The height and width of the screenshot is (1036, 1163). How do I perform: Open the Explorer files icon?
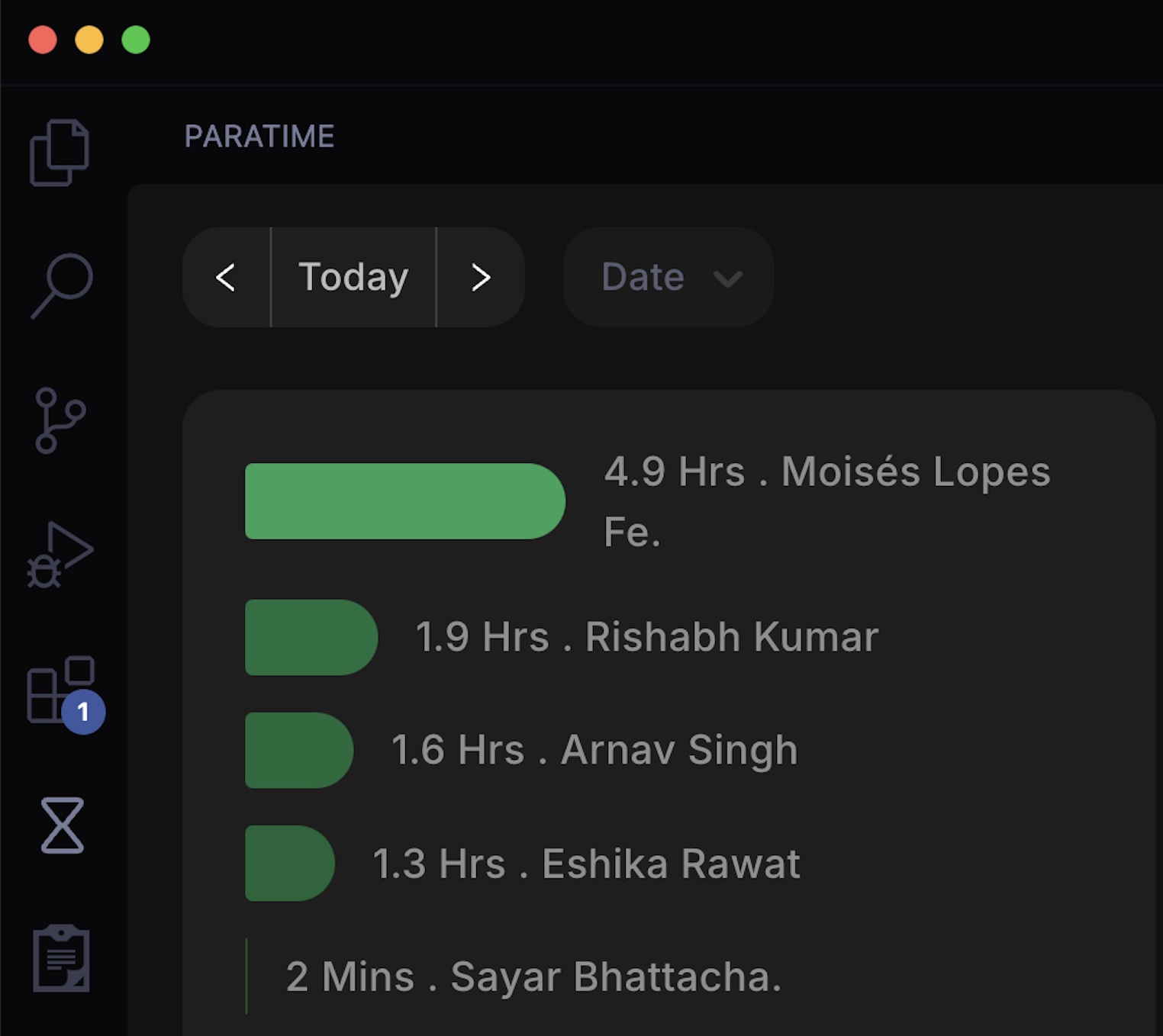[x=60, y=152]
